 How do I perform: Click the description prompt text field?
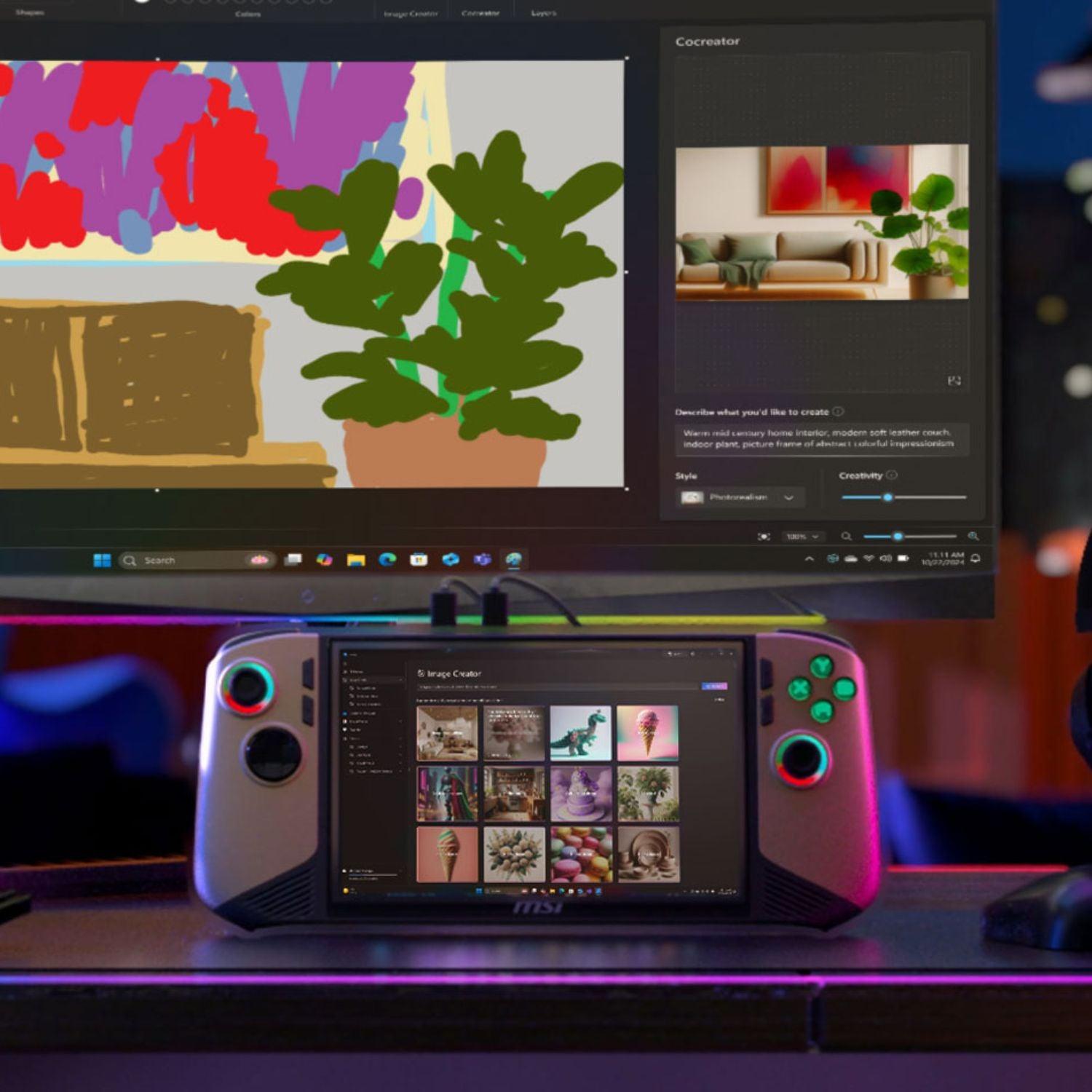click(x=820, y=438)
